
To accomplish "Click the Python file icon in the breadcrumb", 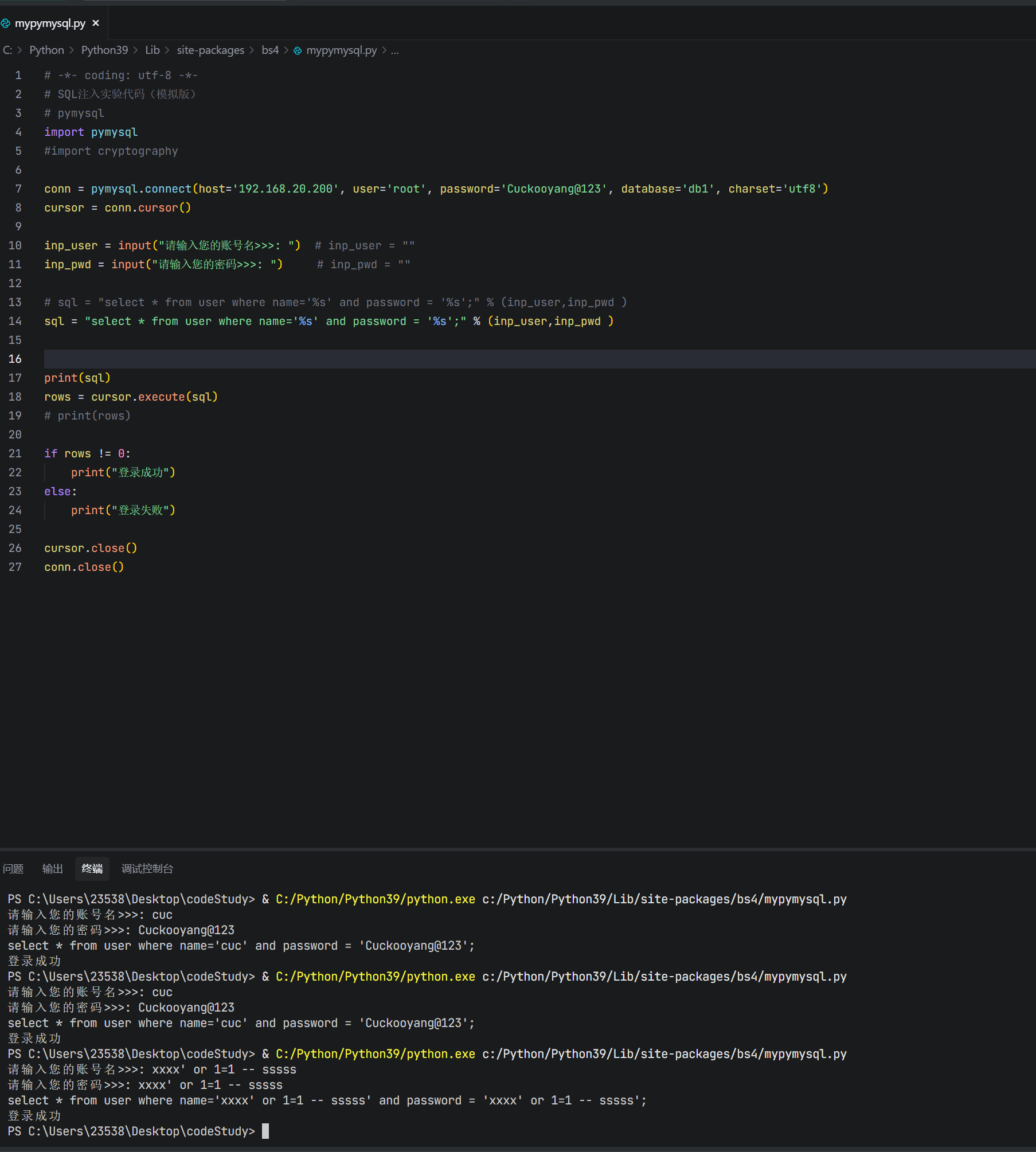I will (298, 50).
